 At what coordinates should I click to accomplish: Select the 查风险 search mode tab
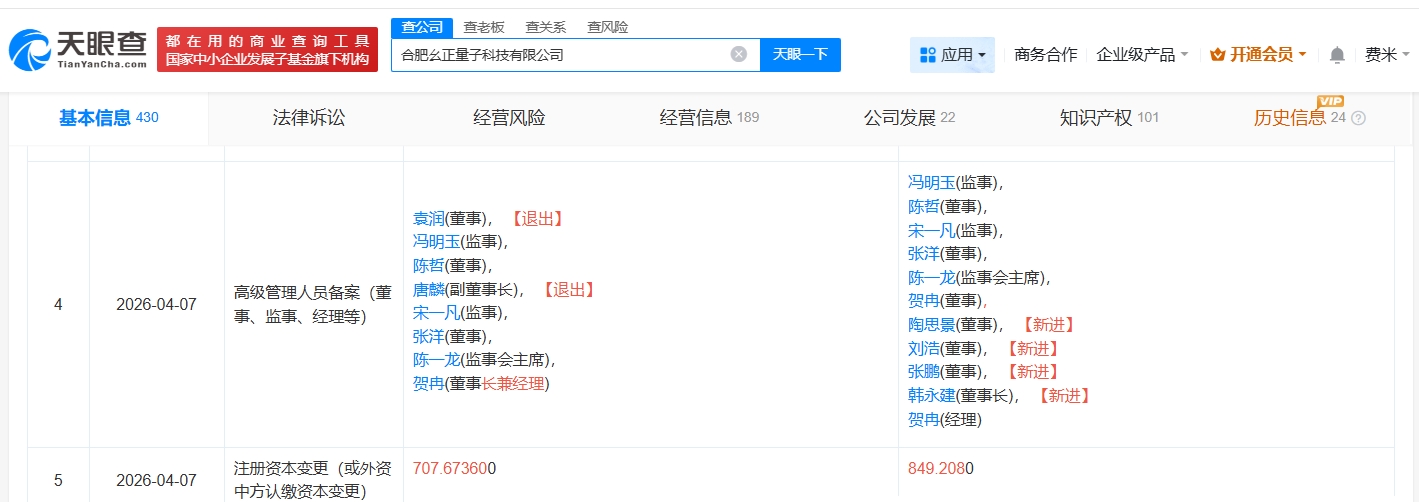pos(608,27)
